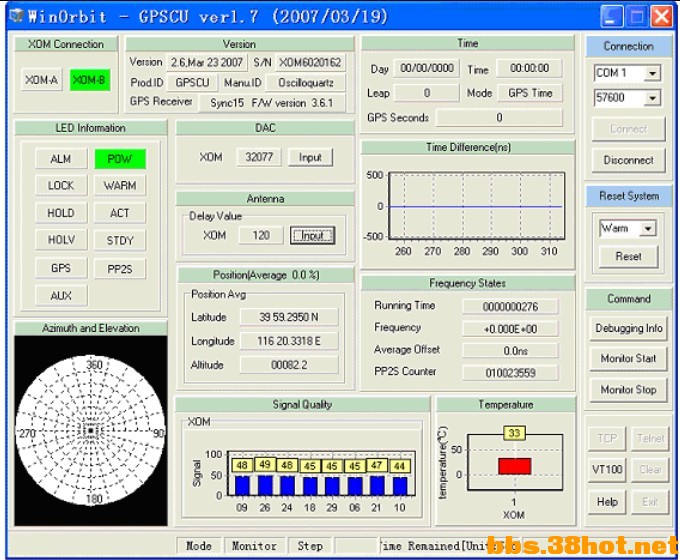Click the Day field 00/00/0000
The image size is (680, 560).
pos(427,69)
